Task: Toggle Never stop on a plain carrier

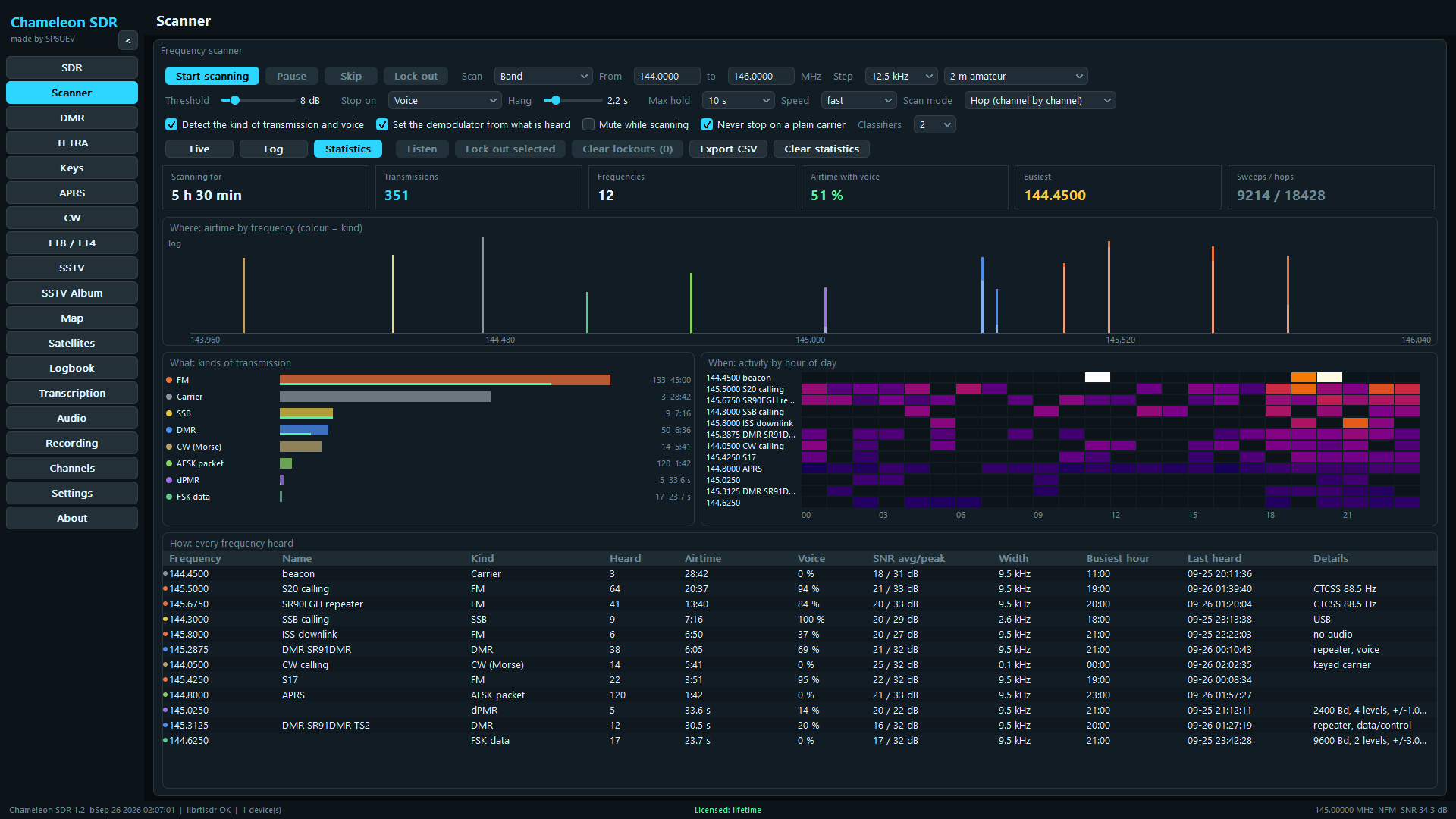Action: click(x=707, y=125)
